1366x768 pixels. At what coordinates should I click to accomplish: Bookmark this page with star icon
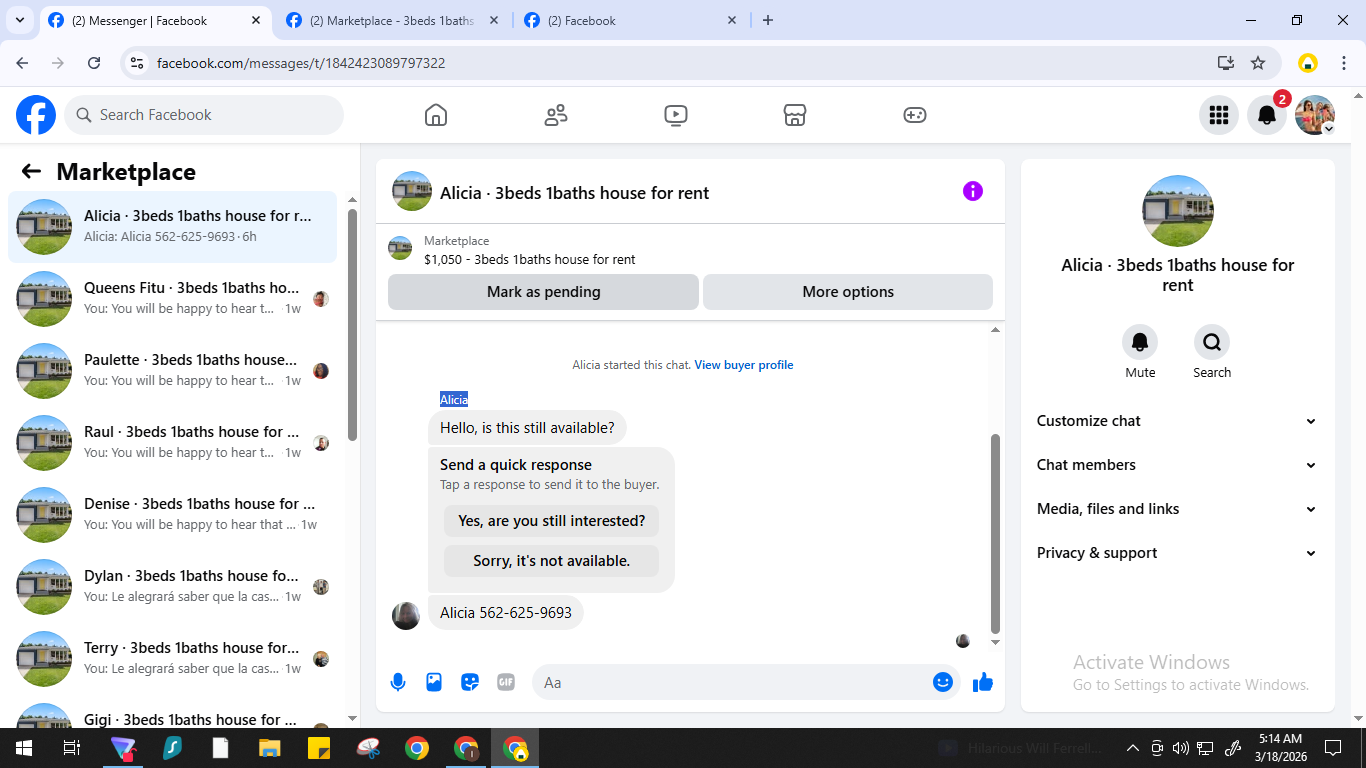click(1258, 63)
